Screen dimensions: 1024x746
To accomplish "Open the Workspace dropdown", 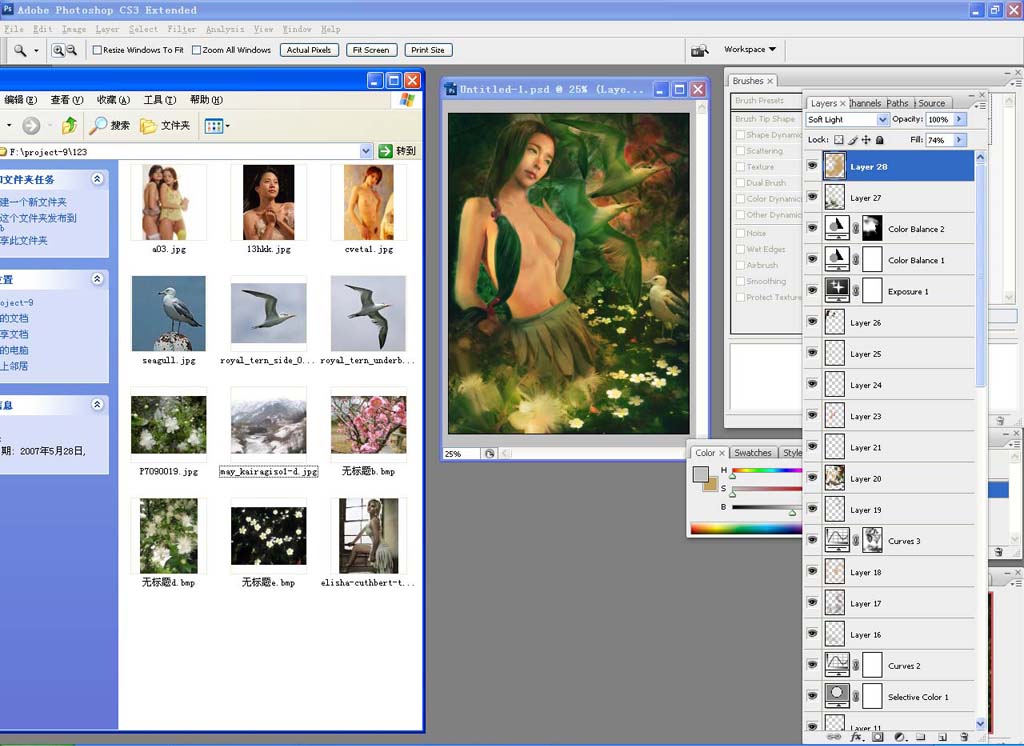I will 750,50.
